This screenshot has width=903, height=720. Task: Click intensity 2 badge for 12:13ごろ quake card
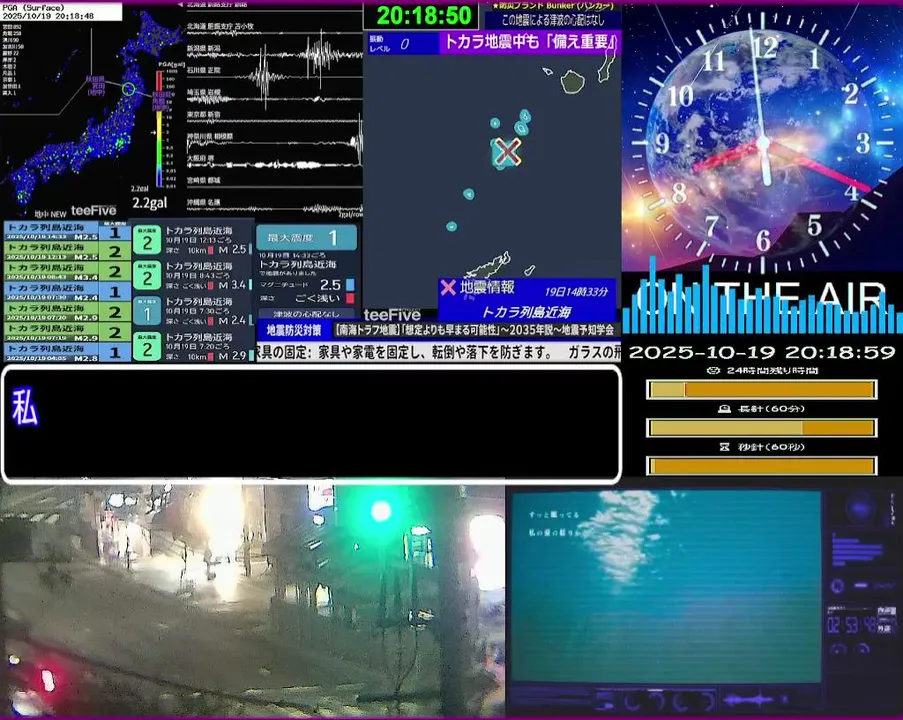click(x=147, y=240)
